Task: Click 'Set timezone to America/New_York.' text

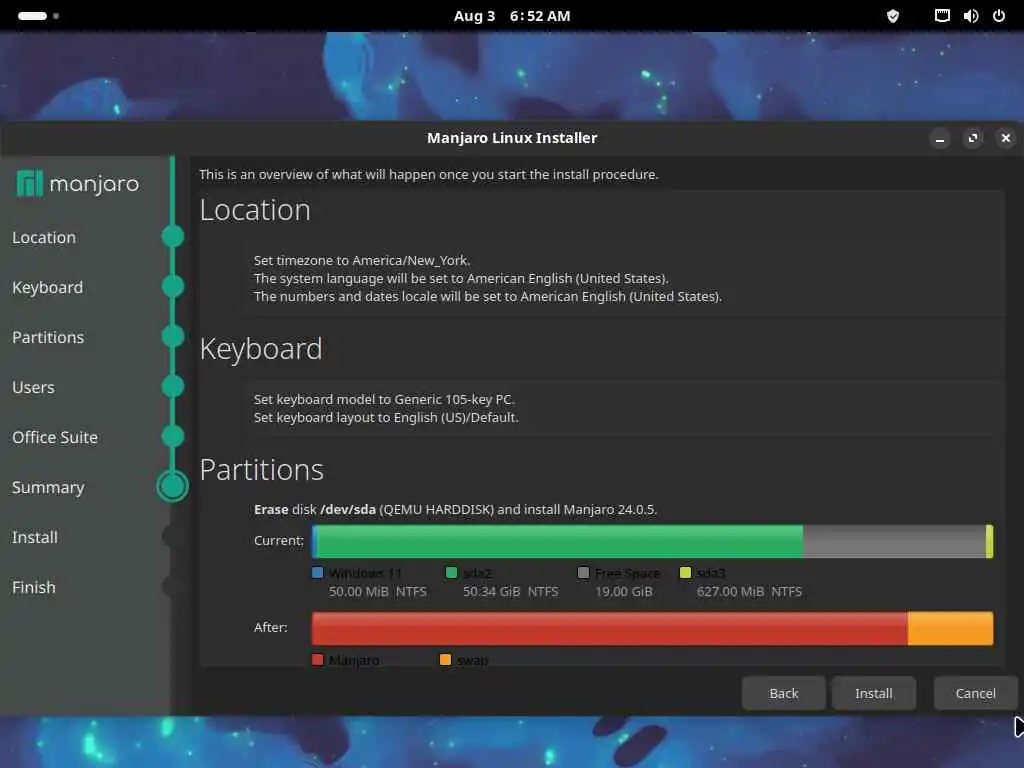Action: pyautogui.click(x=362, y=260)
